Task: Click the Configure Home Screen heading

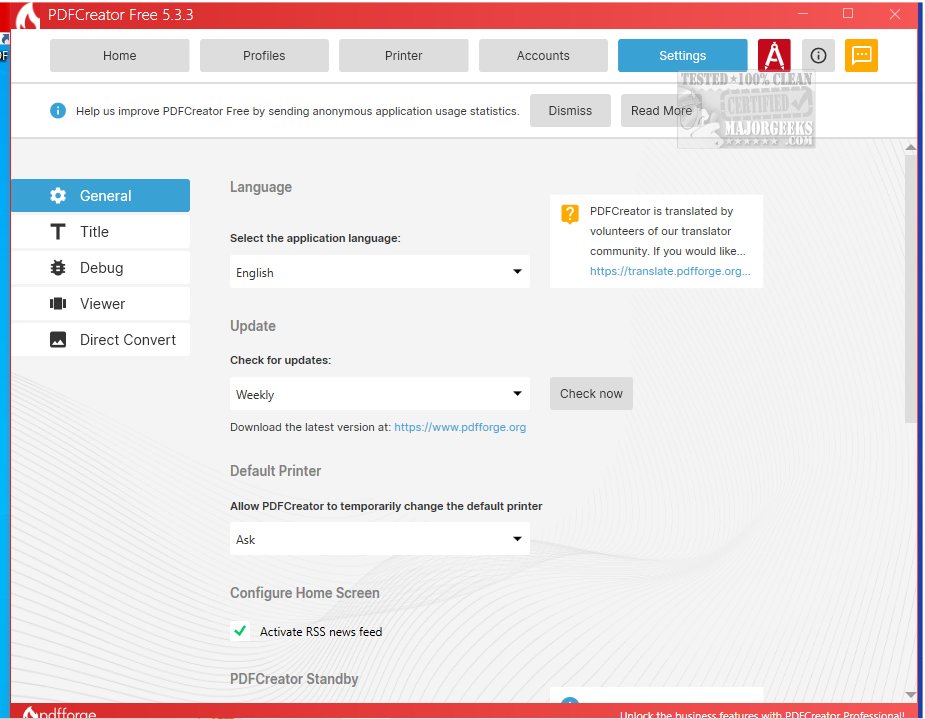Action: [304, 593]
